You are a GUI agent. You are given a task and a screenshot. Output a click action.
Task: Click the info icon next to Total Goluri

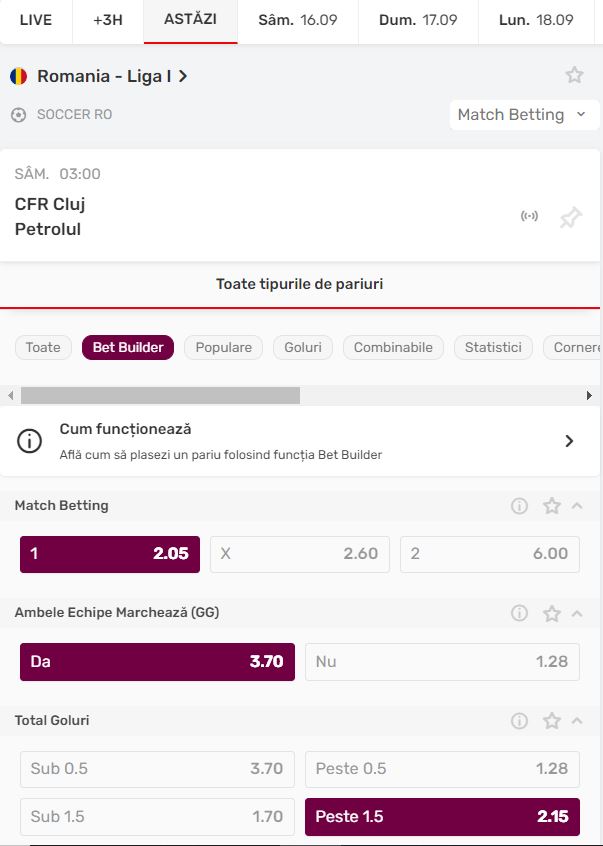[518, 721]
